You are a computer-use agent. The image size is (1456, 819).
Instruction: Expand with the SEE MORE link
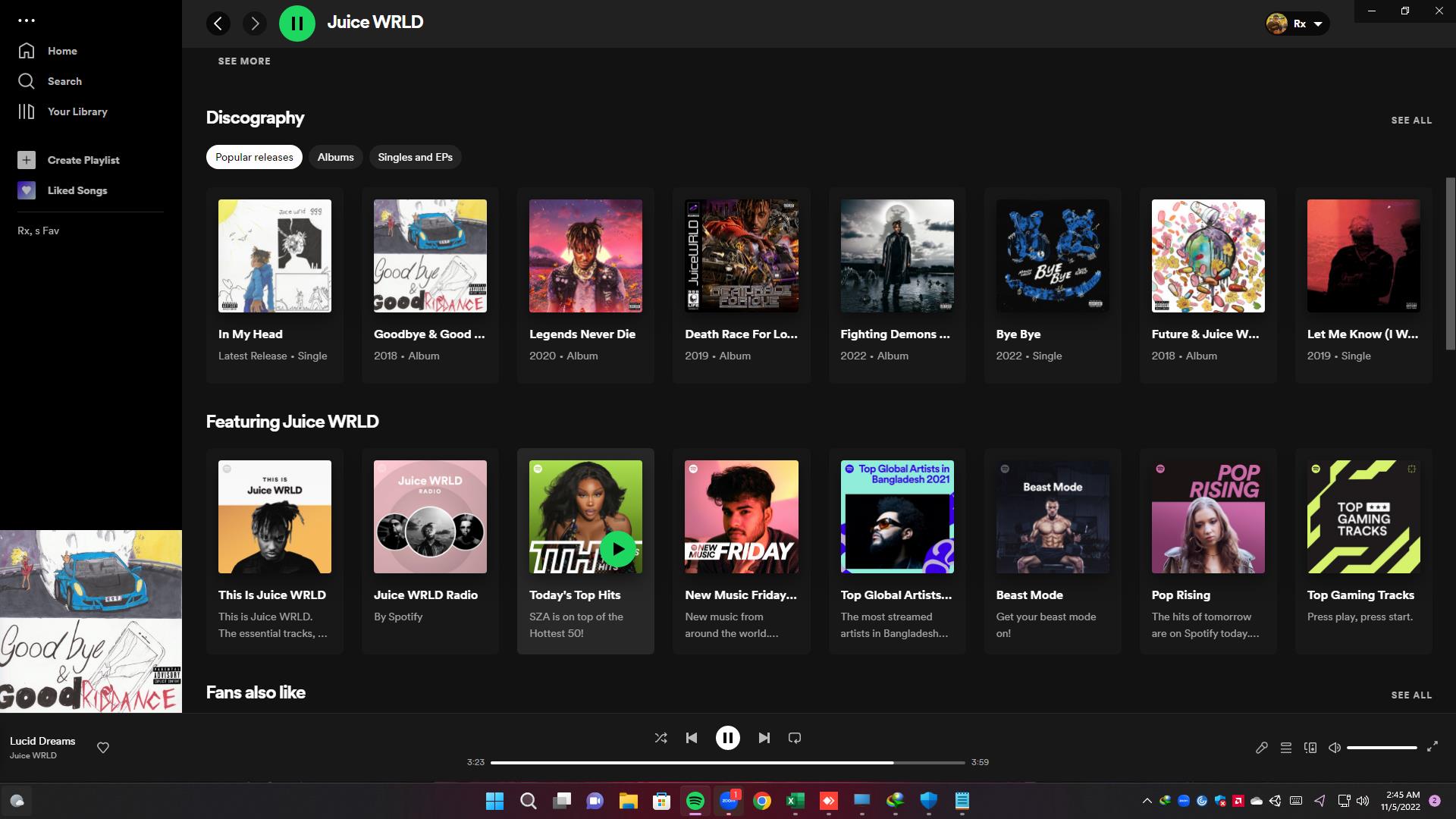(244, 61)
